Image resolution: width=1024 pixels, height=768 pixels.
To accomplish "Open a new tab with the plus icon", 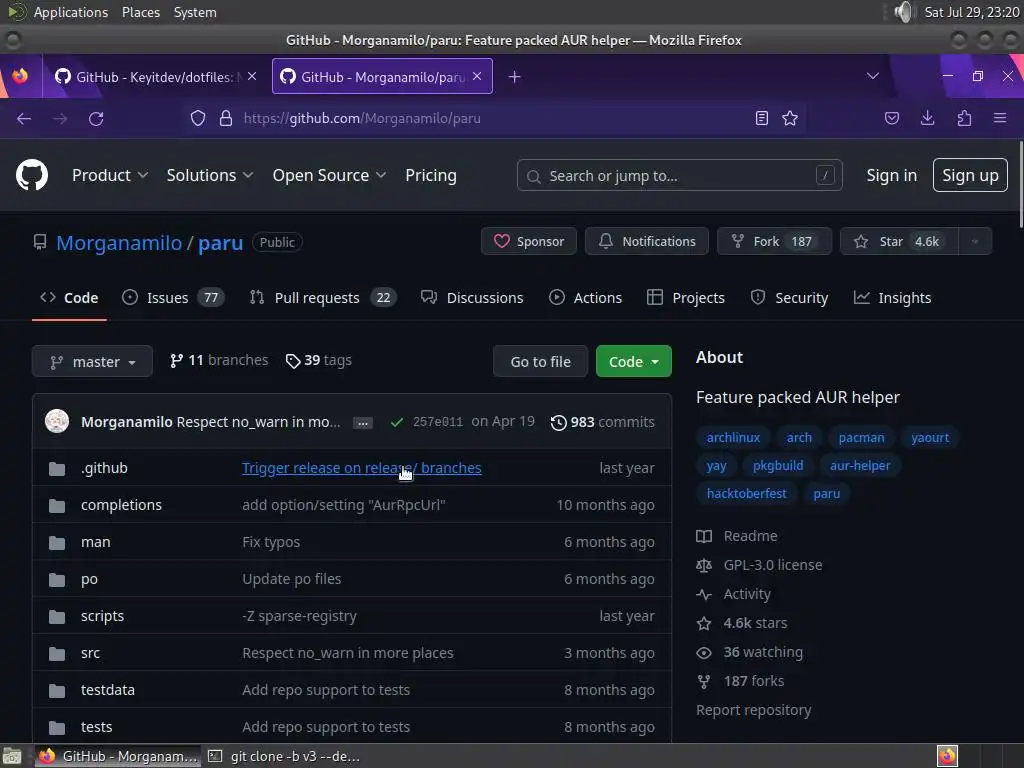I will tap(515, 77).
